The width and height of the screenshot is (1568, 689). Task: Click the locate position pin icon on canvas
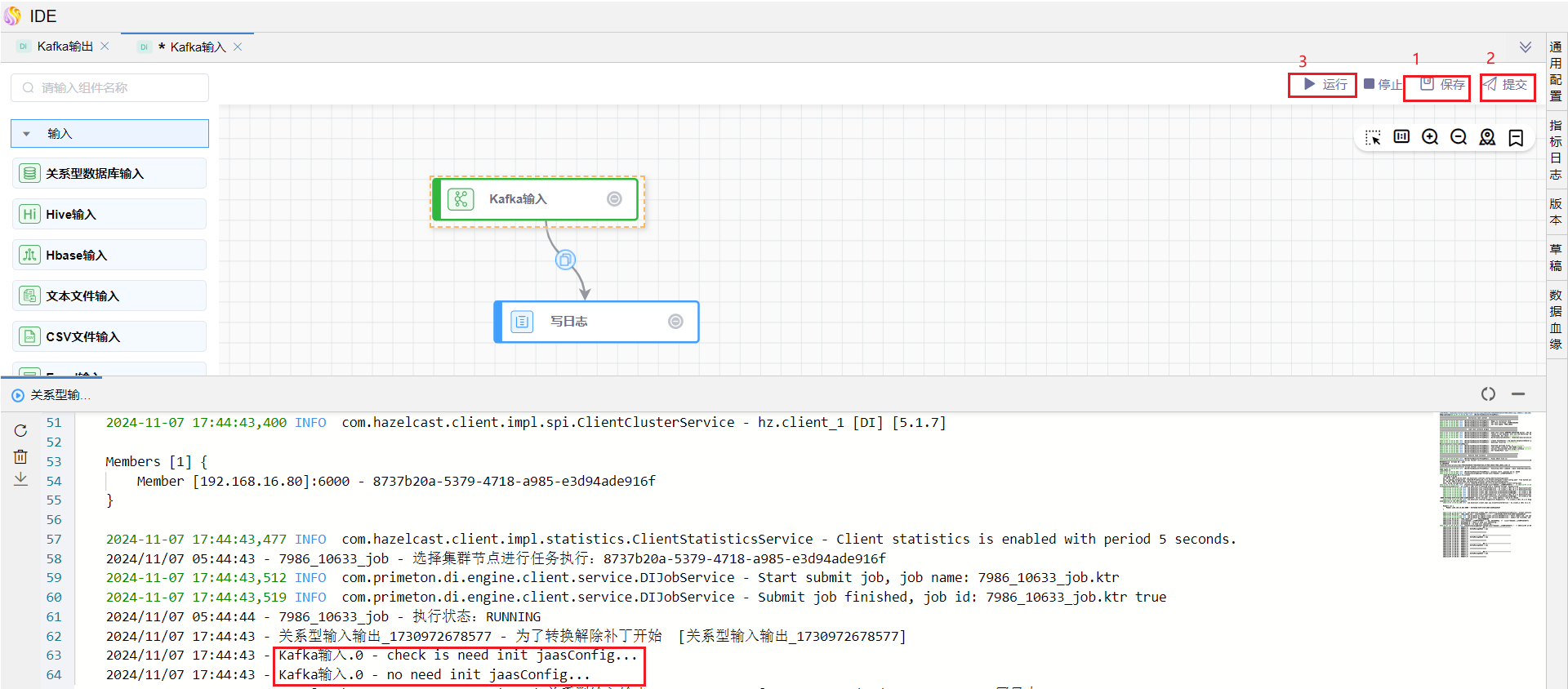[1487, 137]
